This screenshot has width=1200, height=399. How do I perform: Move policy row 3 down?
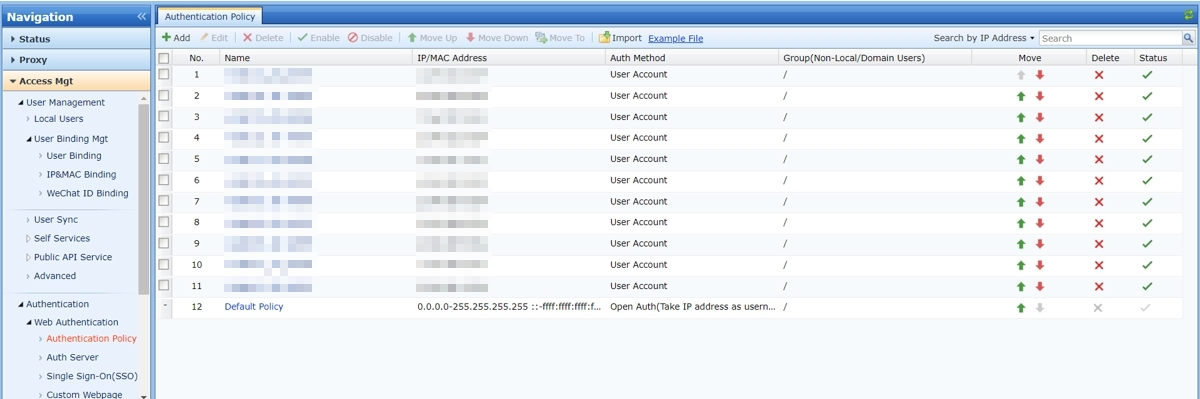(1040, 117)
